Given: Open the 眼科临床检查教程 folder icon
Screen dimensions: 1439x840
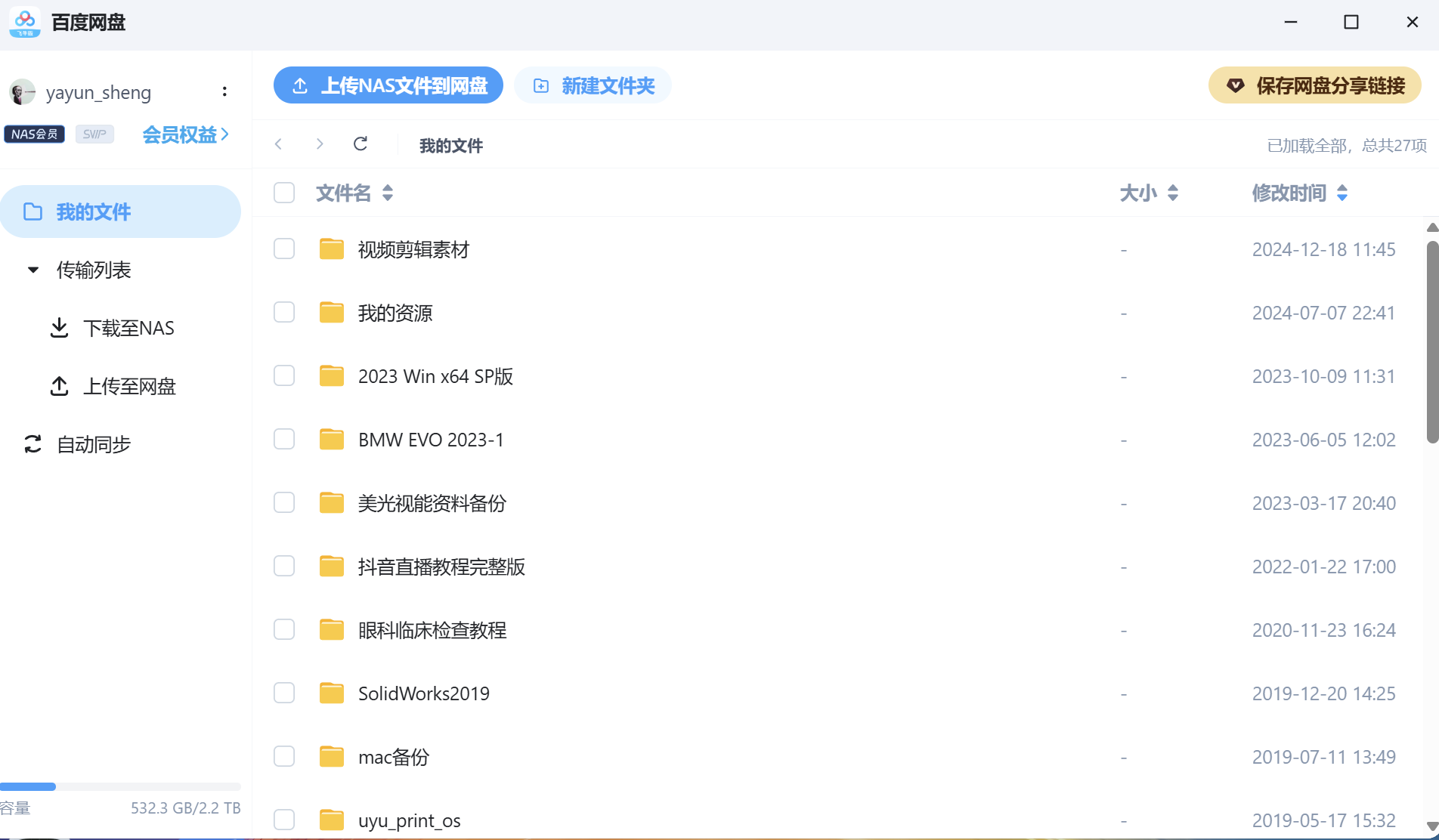Looking at the screenshot, I should (x=332, y=629).
